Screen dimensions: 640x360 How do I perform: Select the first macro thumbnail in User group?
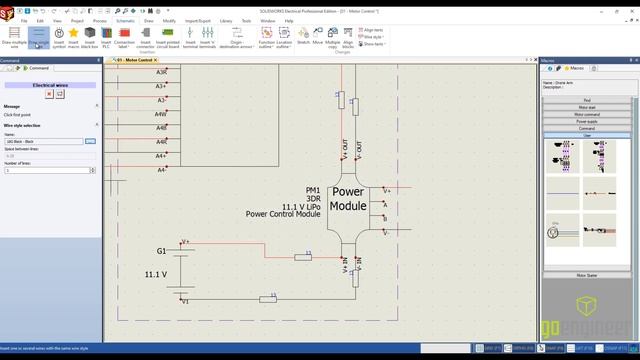[563, 157]
